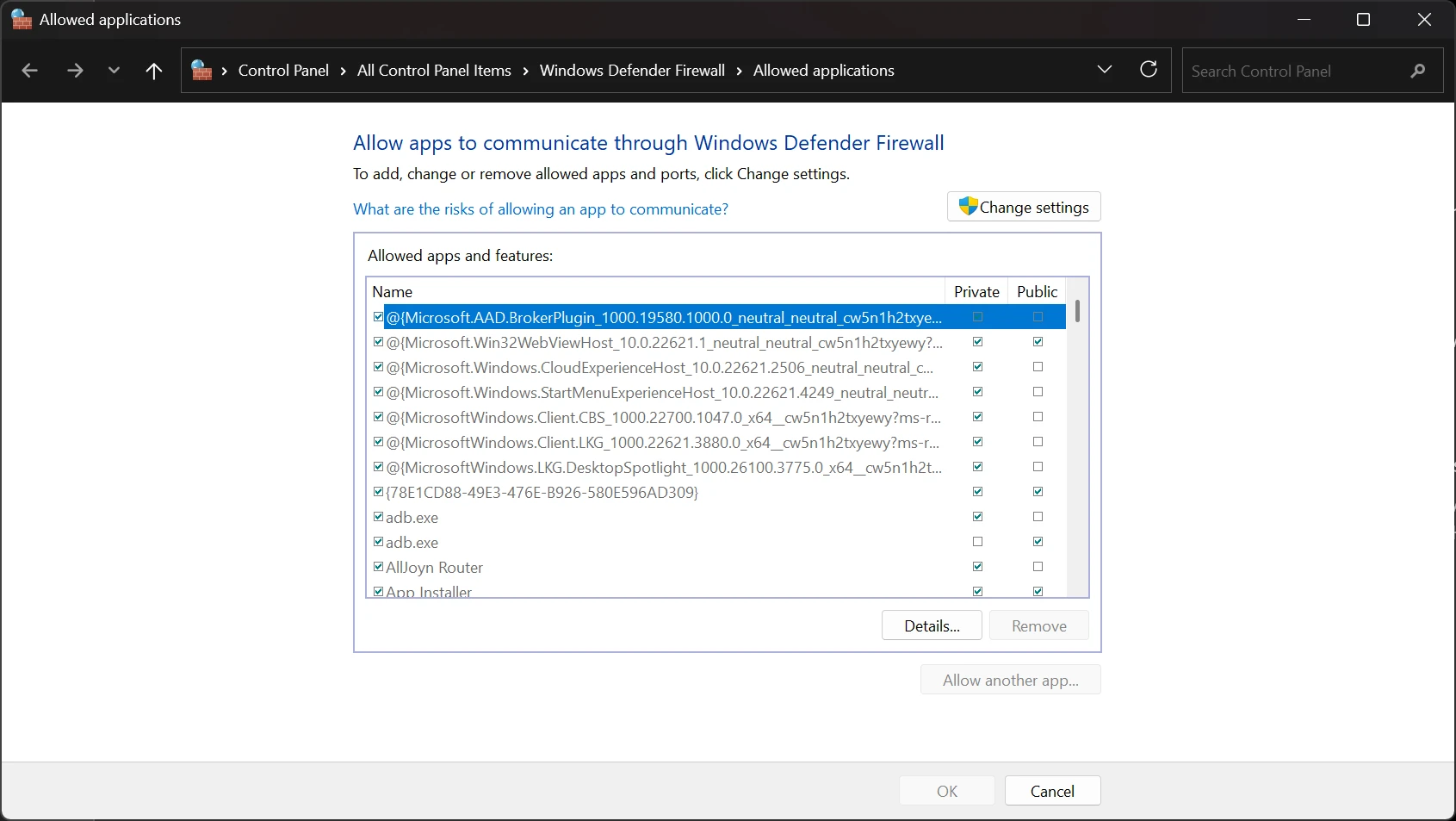The height and width of the screenshot is (821, 1456).
Task: Click the allowed apps list scrollbar thumb
Action: 1077,310
